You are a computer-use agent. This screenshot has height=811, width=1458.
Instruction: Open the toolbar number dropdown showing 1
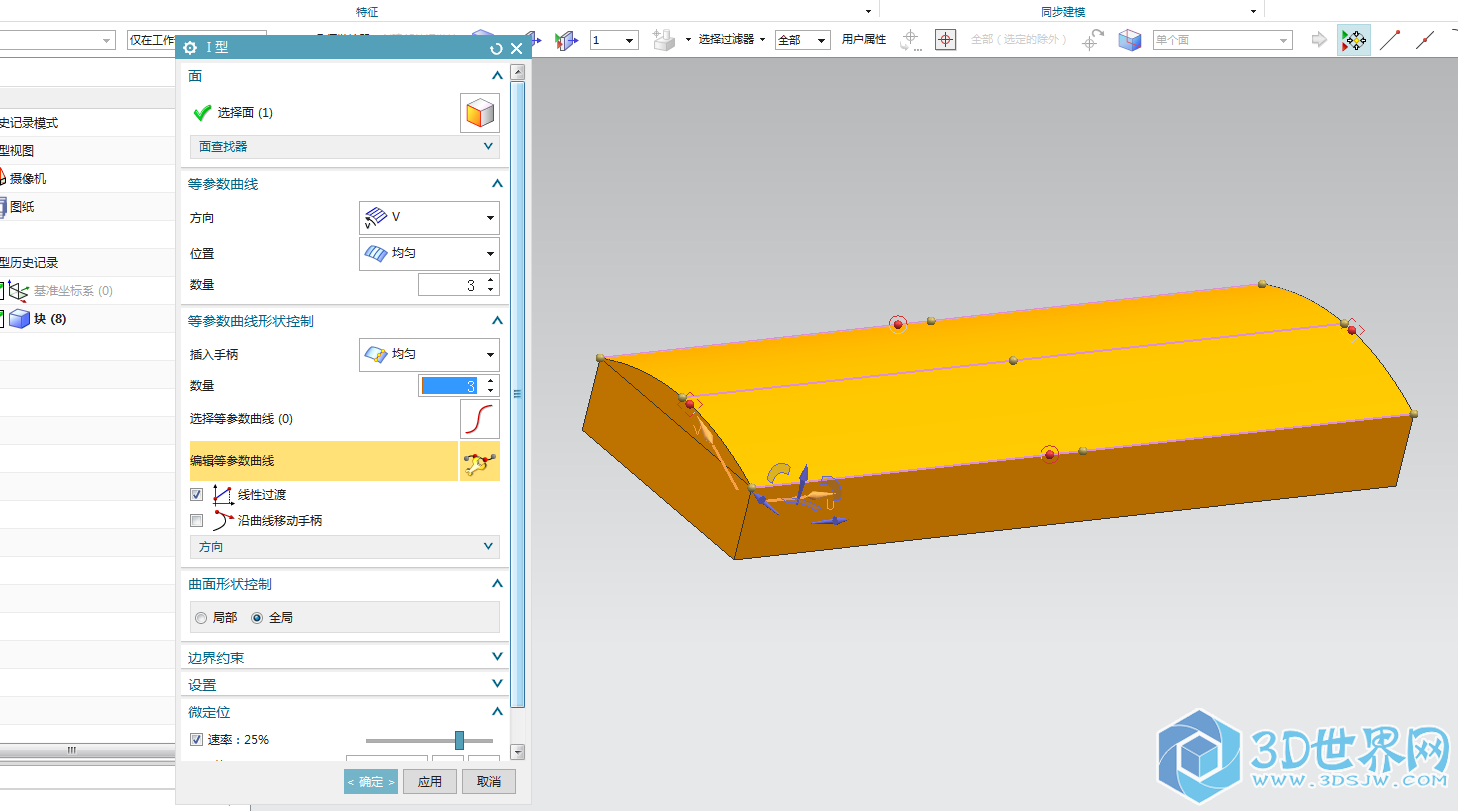(614, 40)
